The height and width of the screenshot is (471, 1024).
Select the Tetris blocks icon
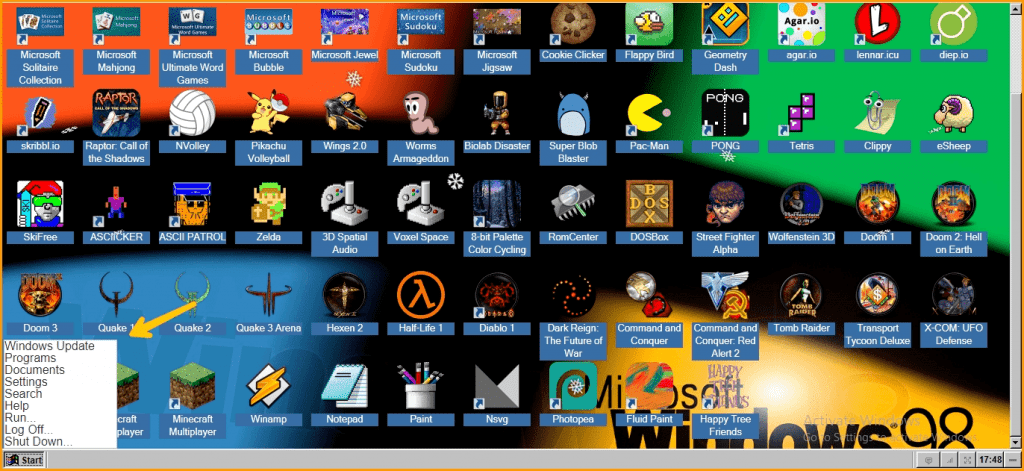pyautogui.click(x=801, y=113)
